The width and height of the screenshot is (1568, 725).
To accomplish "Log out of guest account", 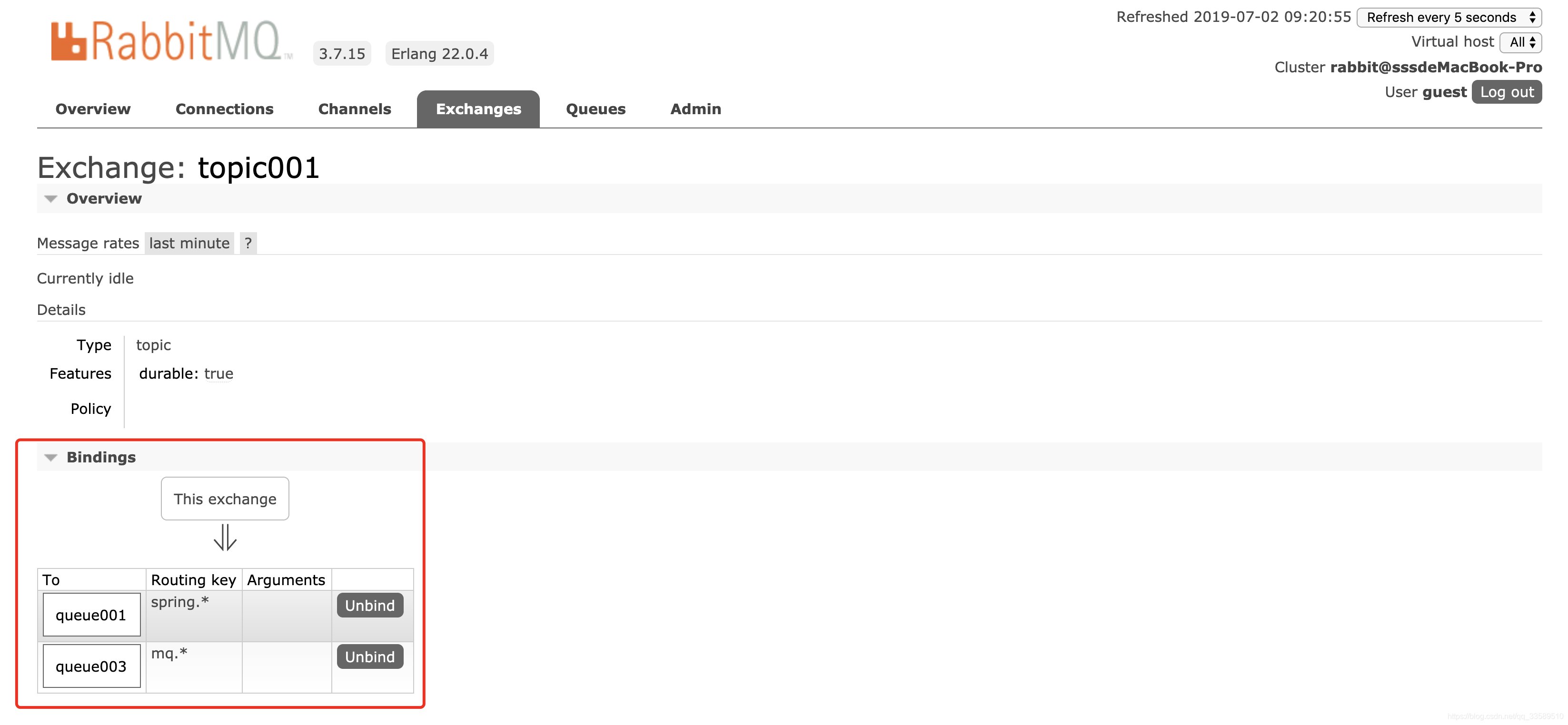I will 1506,92.
